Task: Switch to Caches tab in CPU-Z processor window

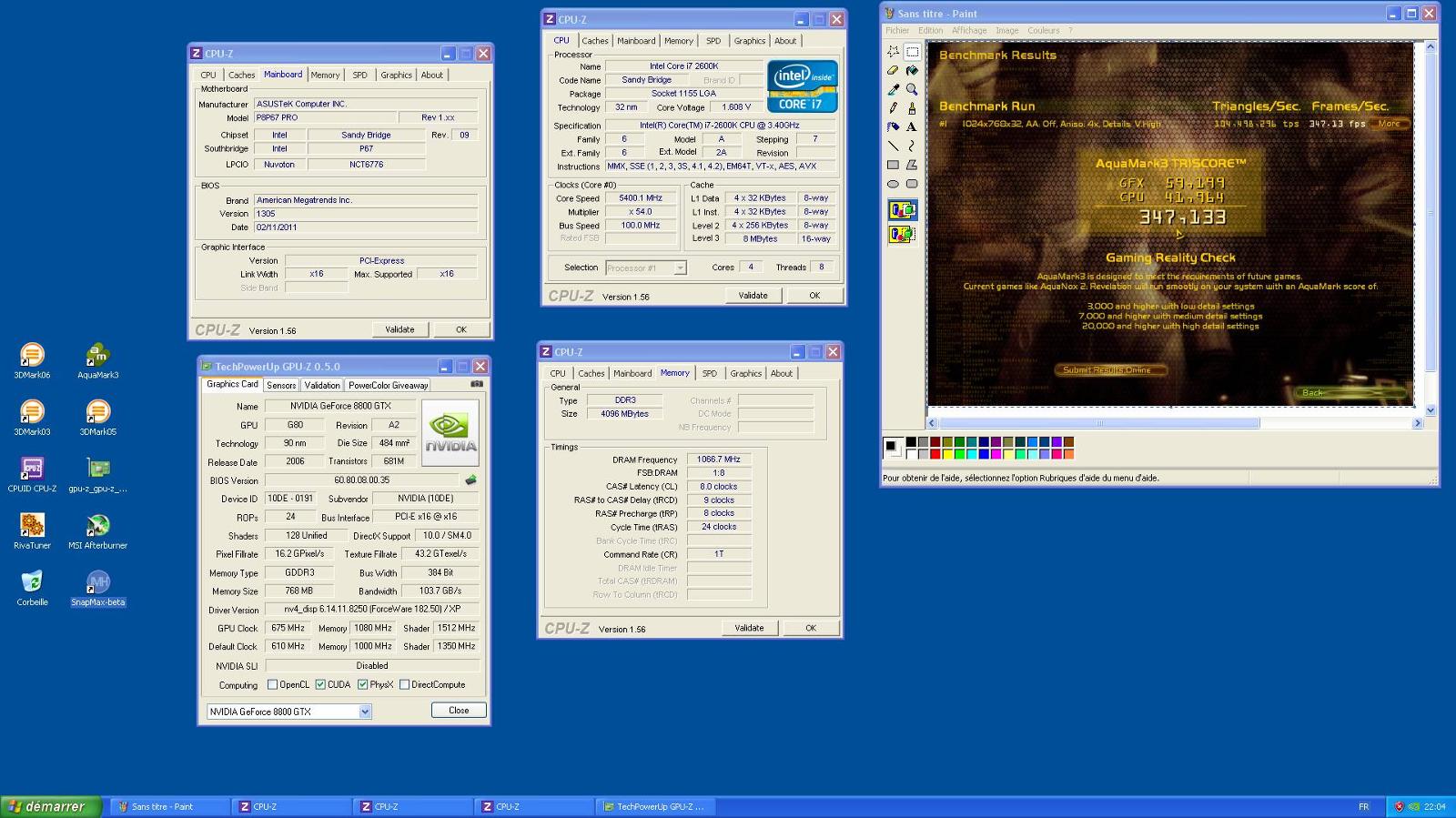Action: coord(595,41)
